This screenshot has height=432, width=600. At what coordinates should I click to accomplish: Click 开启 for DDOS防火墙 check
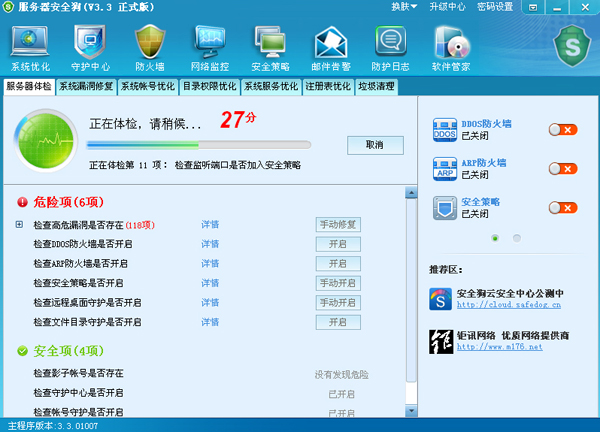(338, 244)
